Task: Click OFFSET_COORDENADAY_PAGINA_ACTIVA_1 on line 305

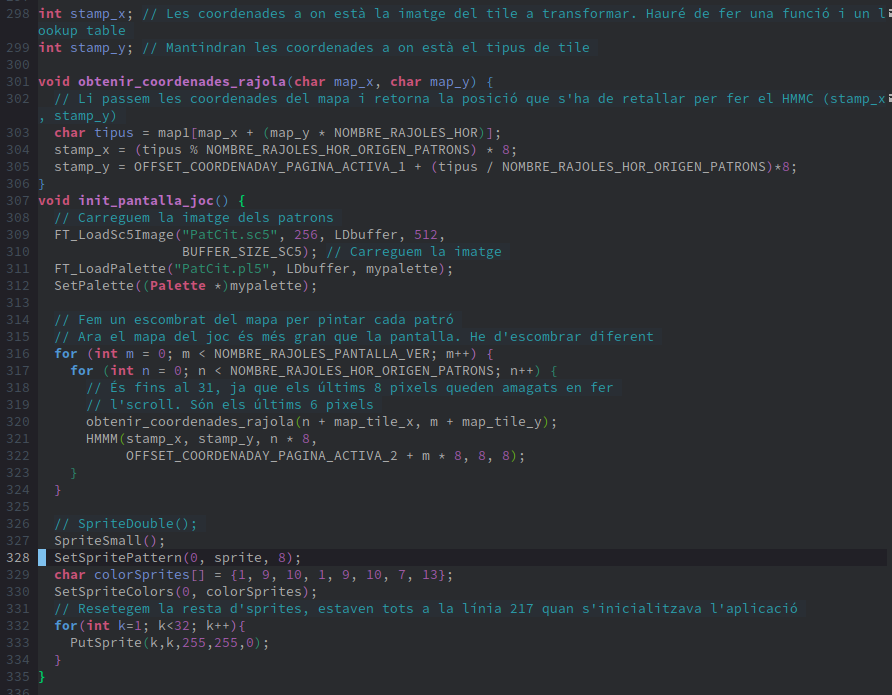Action: 270,167
